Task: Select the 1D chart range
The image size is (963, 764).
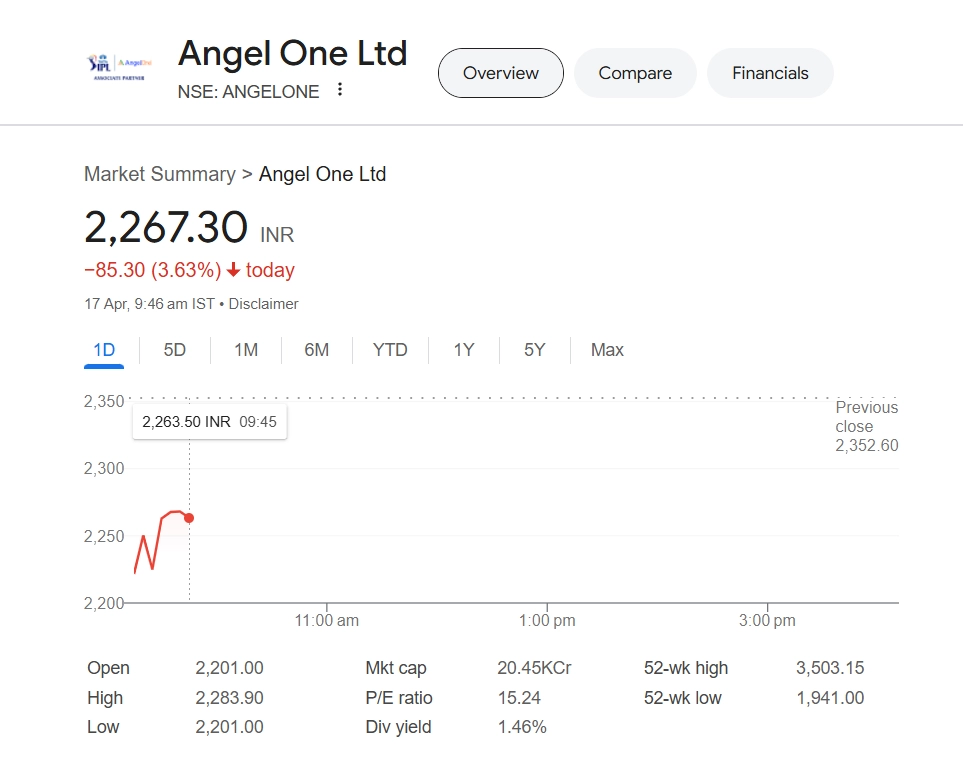Action: 104,350
